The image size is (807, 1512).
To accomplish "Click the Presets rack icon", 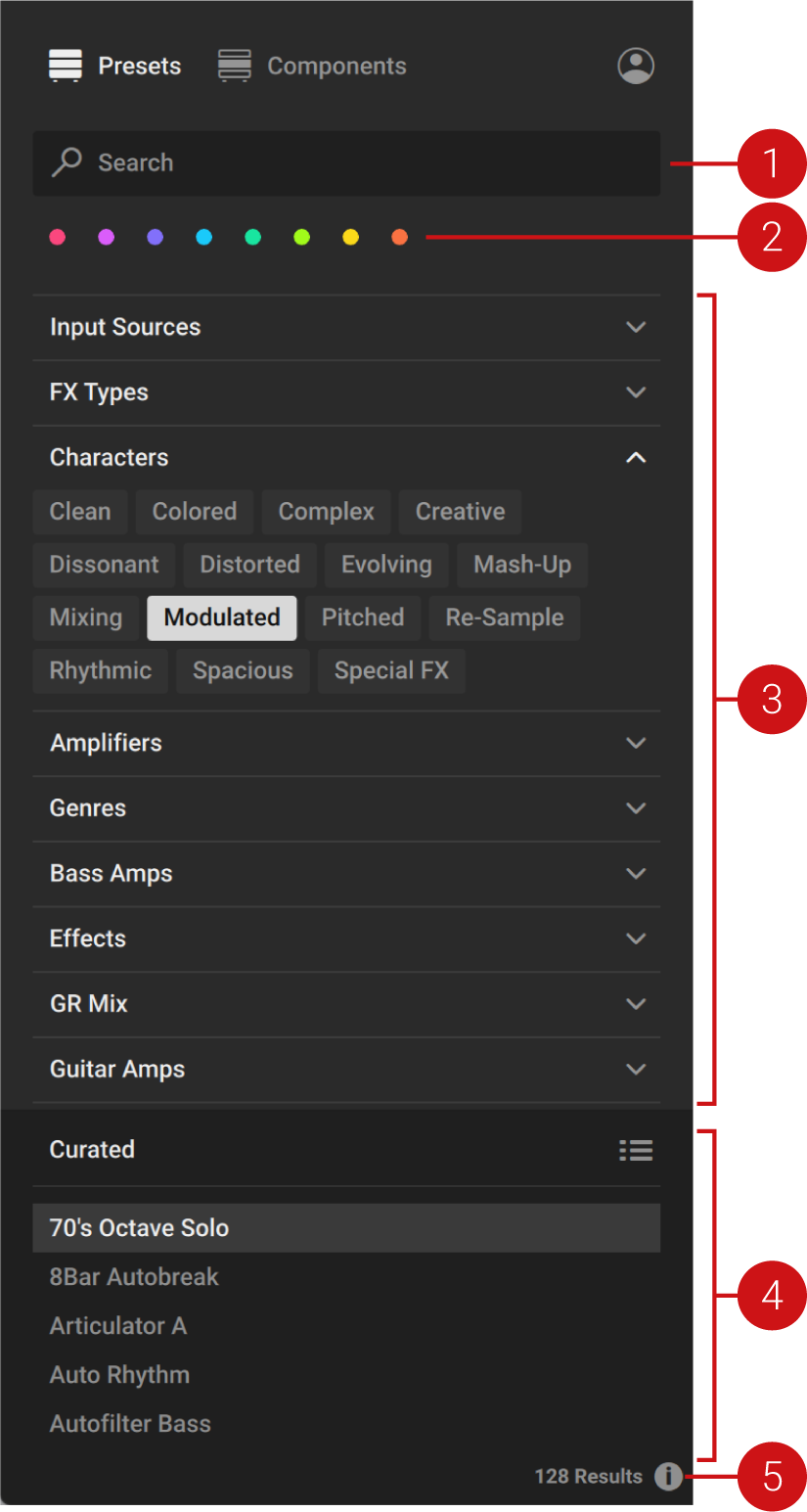I will 65,66.
